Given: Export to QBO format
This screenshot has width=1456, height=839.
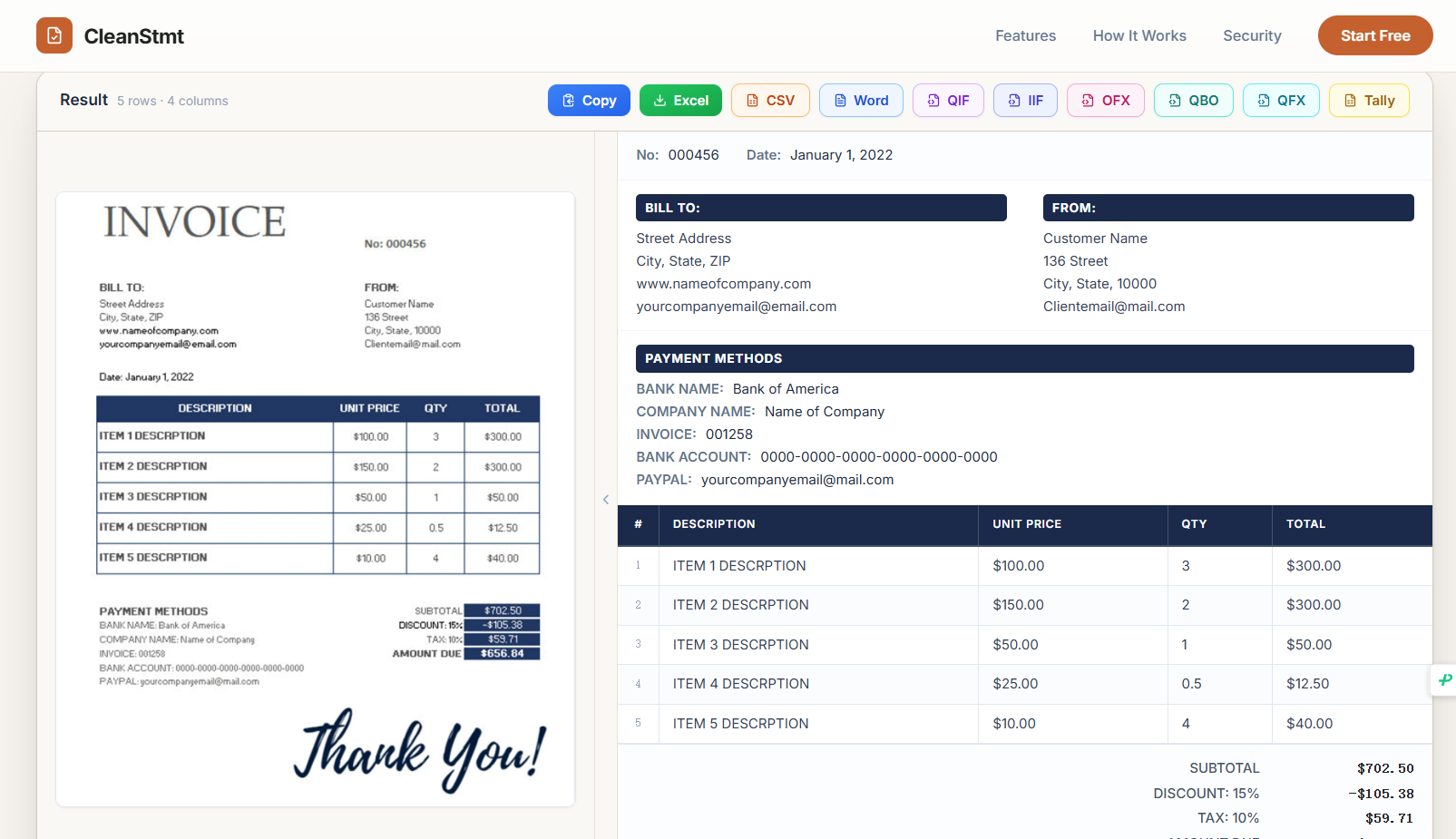Looking at the screenshot, I should (x=1193, y=100).
